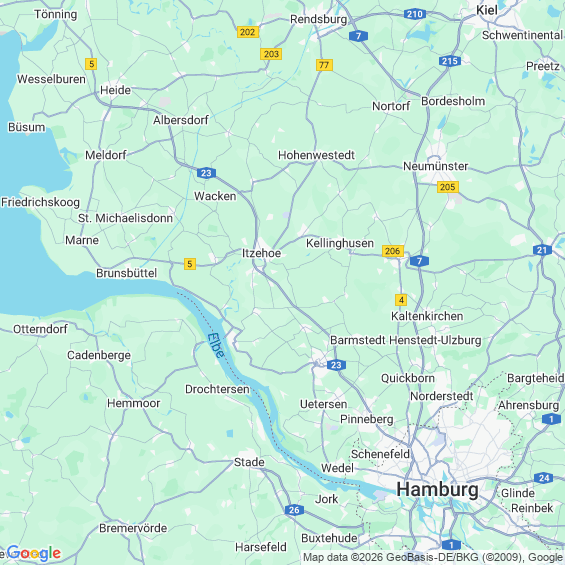The image size is (565, 565).
Task: Click the A210 highway shield near Kiel
Action: [415, 14]
